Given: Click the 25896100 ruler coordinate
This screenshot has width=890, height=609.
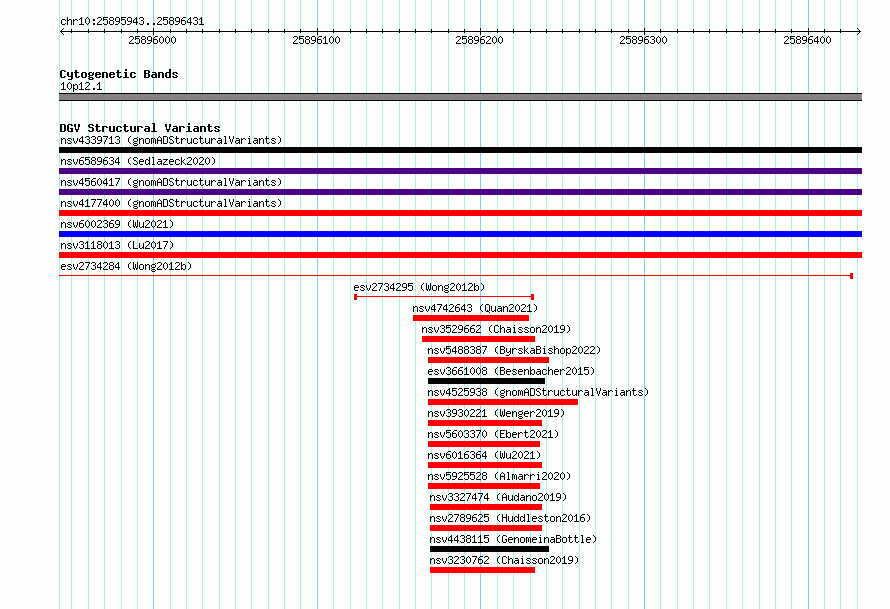Looking at the screenshot, I should tap(316, 40).
